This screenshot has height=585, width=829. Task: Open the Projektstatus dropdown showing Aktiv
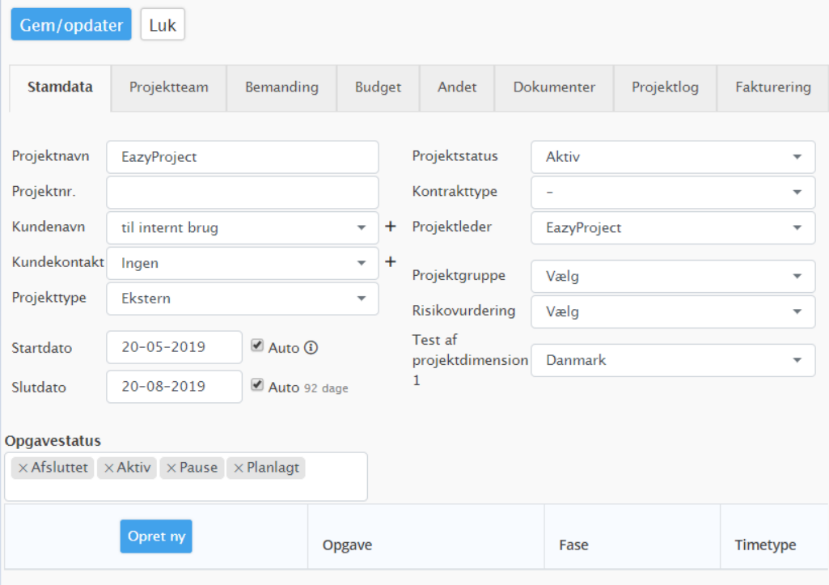tap(673, 157)
